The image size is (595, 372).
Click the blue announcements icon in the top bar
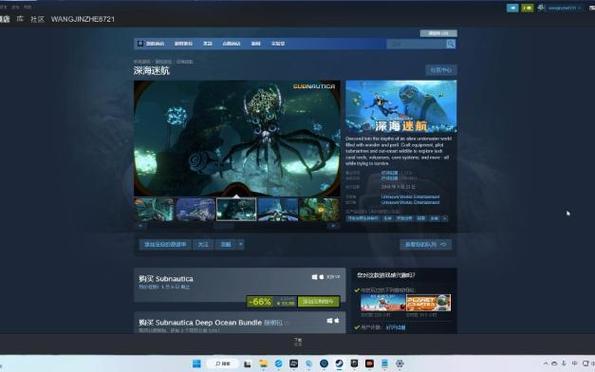click(x=512, y=8)
